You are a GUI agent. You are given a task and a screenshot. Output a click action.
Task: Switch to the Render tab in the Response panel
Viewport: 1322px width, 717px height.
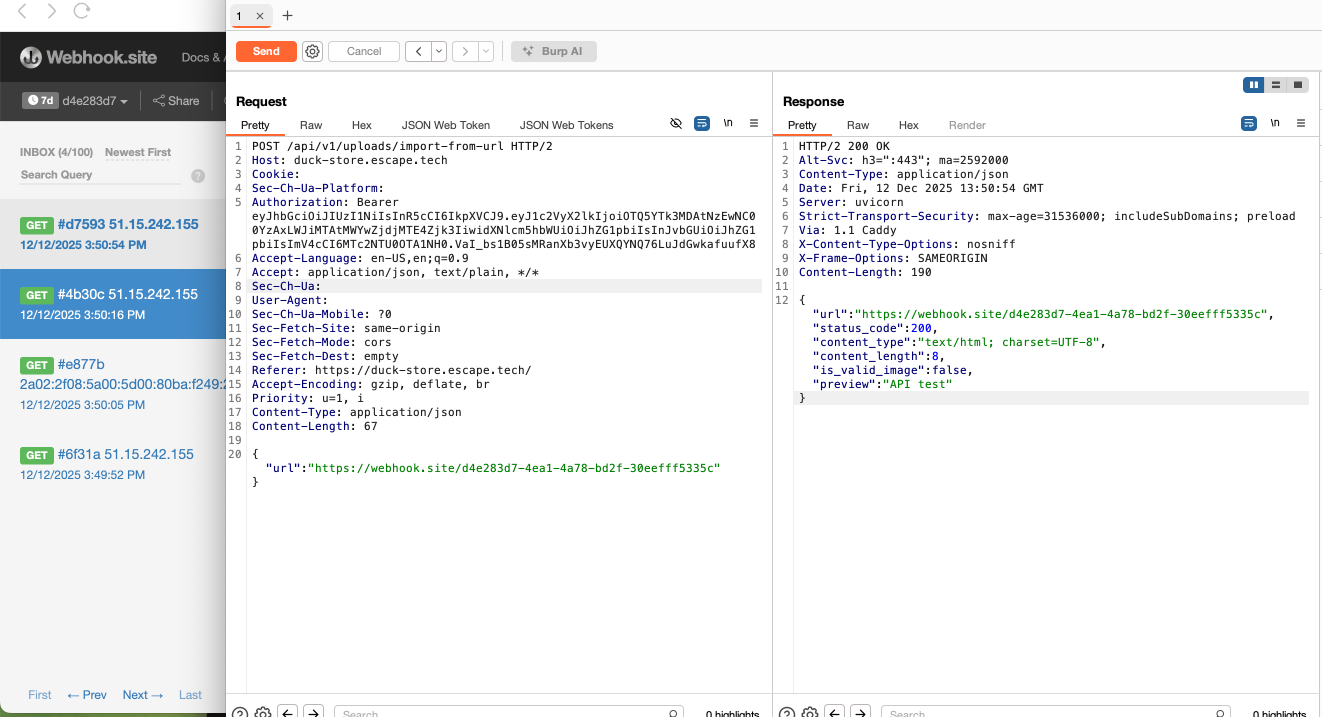coord(966,125)
